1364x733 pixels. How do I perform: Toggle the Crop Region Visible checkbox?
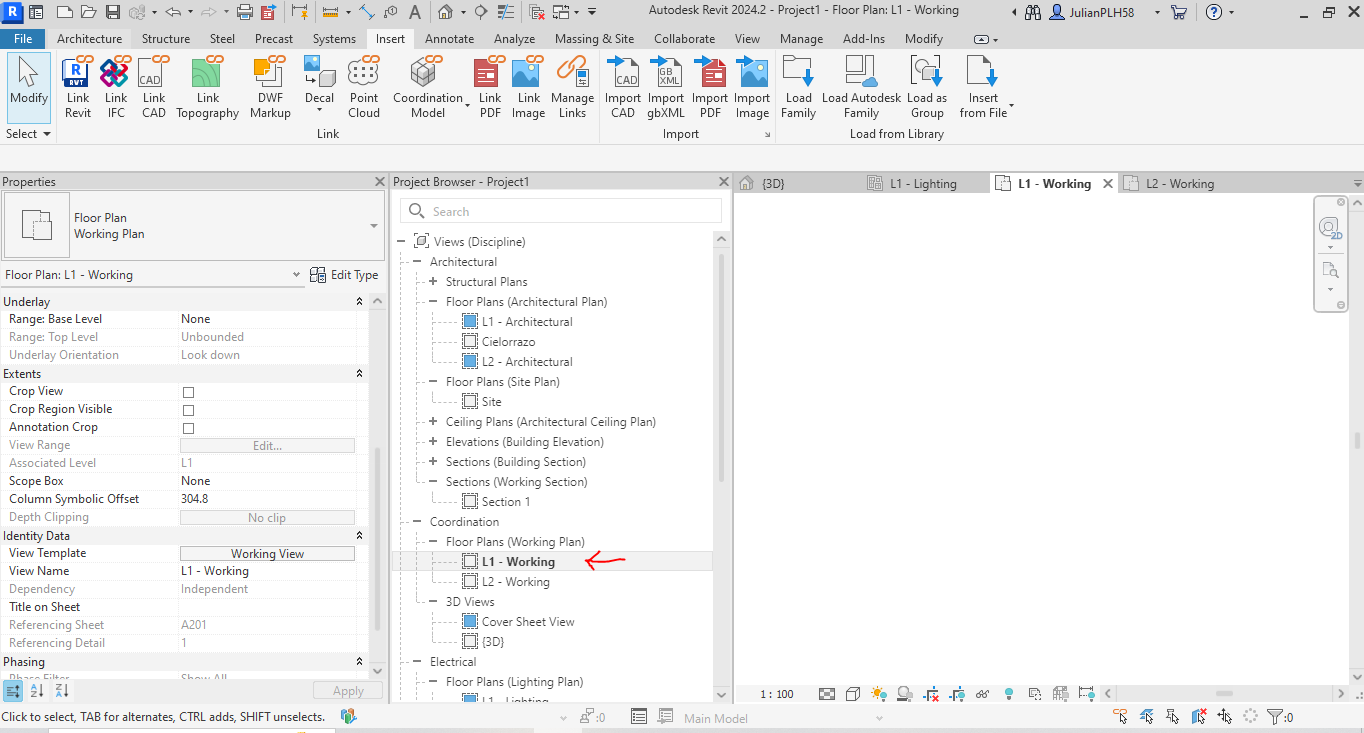(x=188, y=410)
